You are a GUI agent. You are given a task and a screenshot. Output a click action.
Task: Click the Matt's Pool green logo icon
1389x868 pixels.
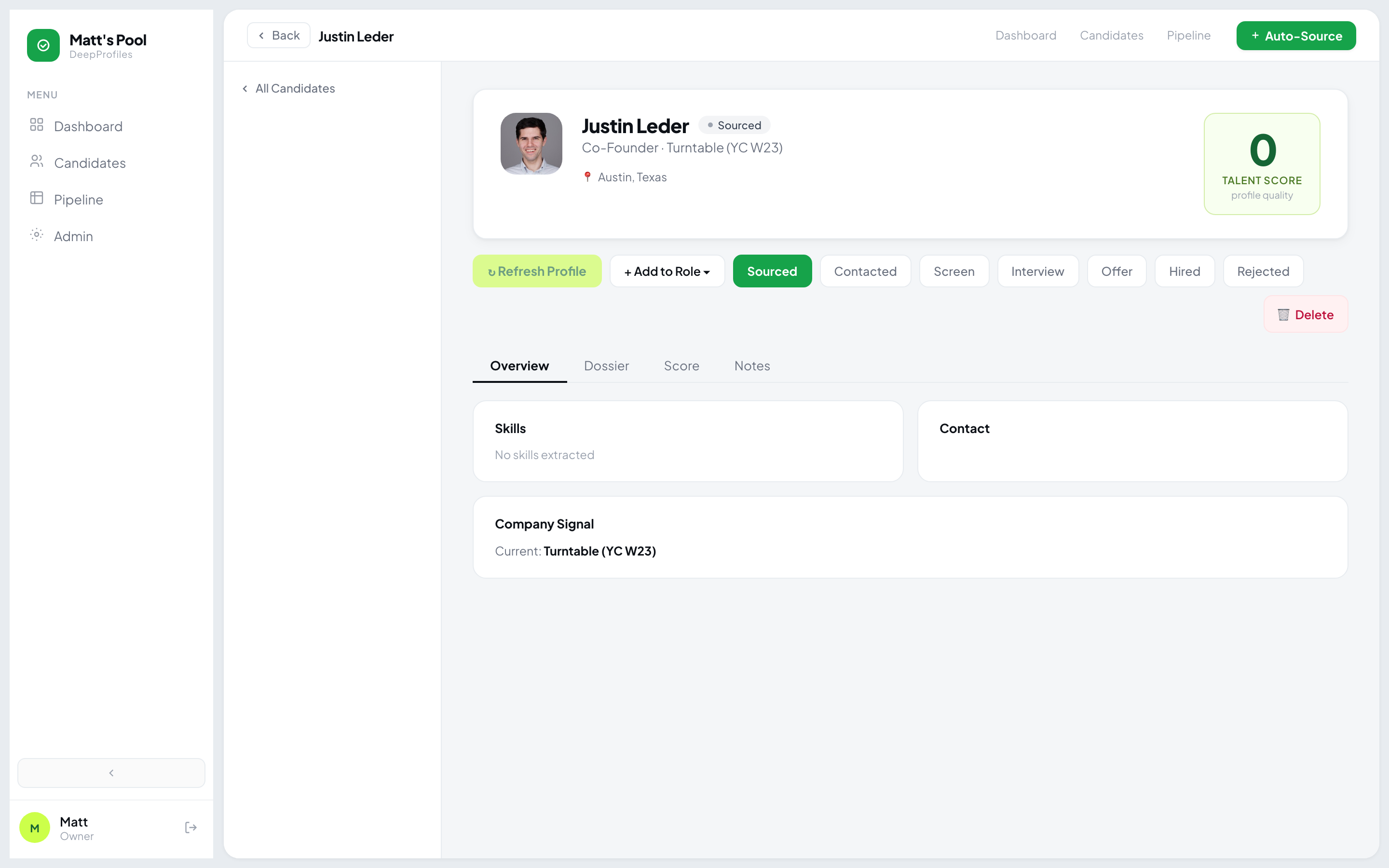(x=43, y=45)
